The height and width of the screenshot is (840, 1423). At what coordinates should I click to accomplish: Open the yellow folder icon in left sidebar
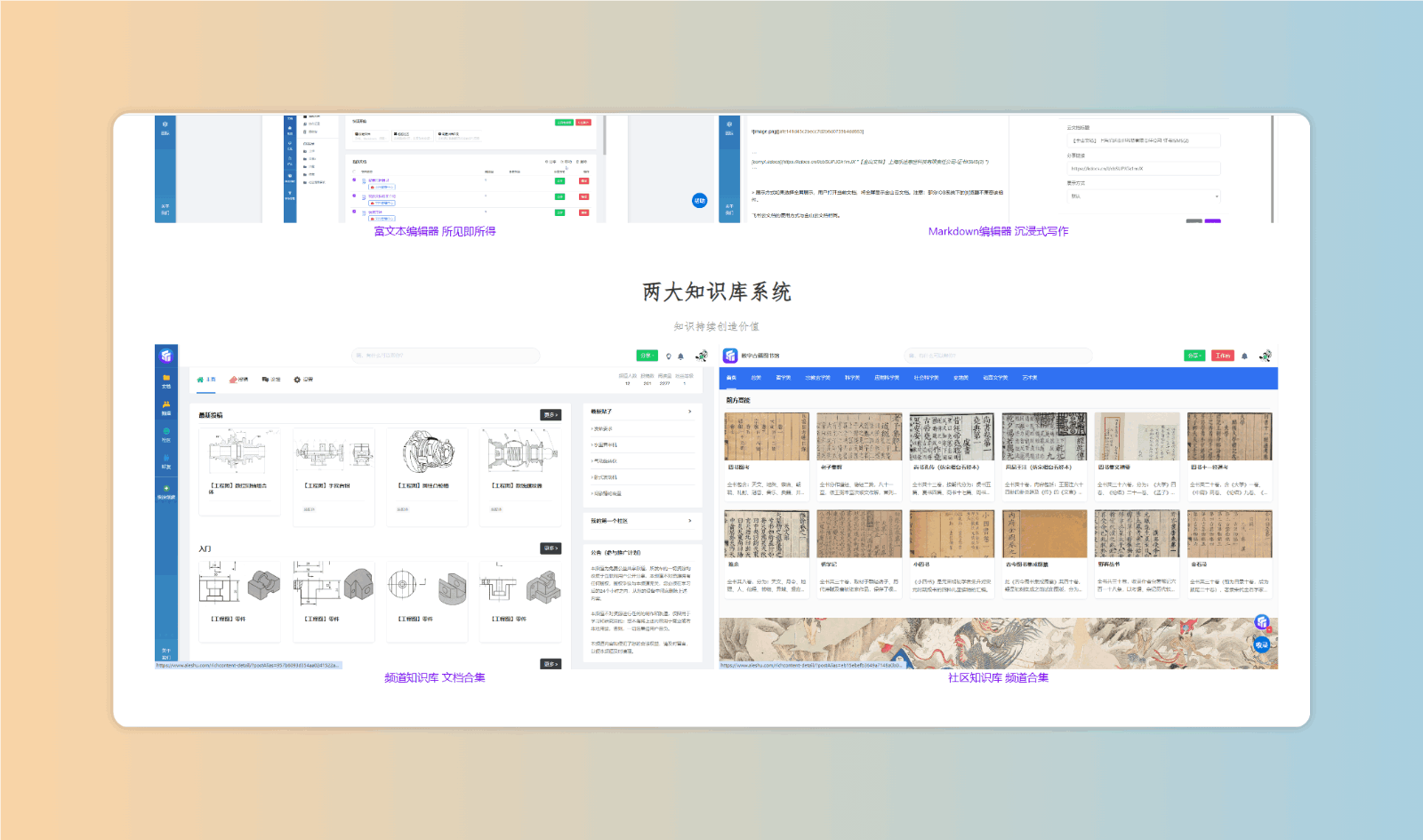point(166,379)
